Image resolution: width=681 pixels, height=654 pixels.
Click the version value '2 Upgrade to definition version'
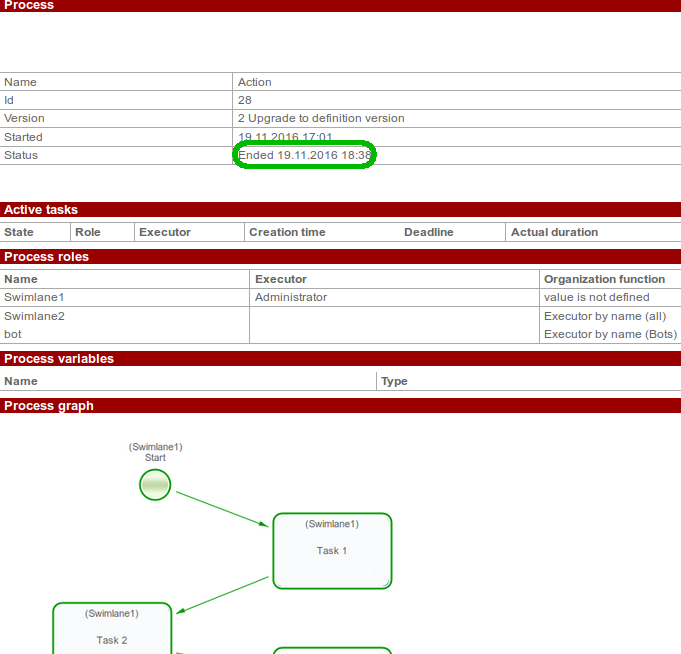(321, 118)
